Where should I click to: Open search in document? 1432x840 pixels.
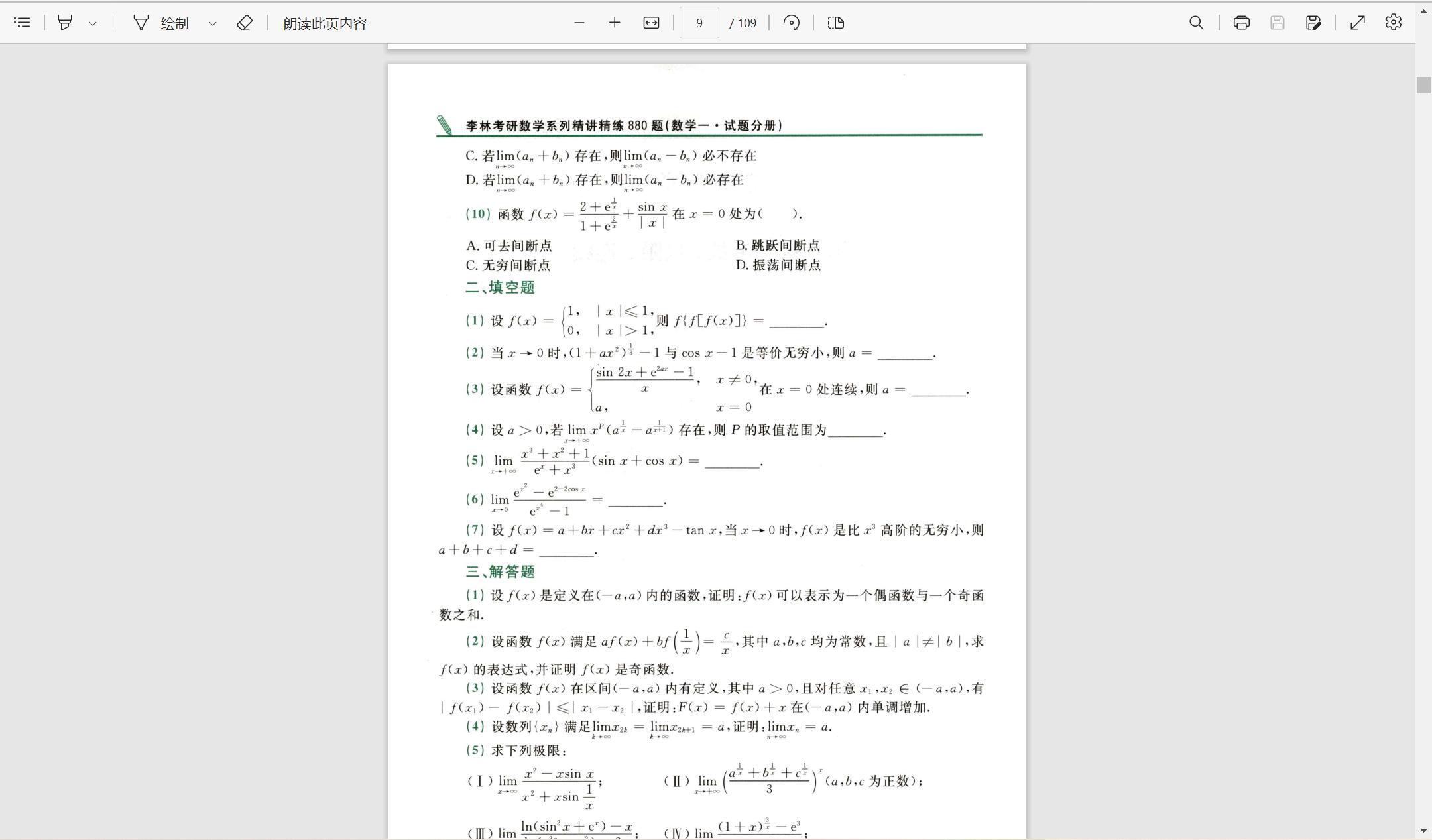(1196, 23)
